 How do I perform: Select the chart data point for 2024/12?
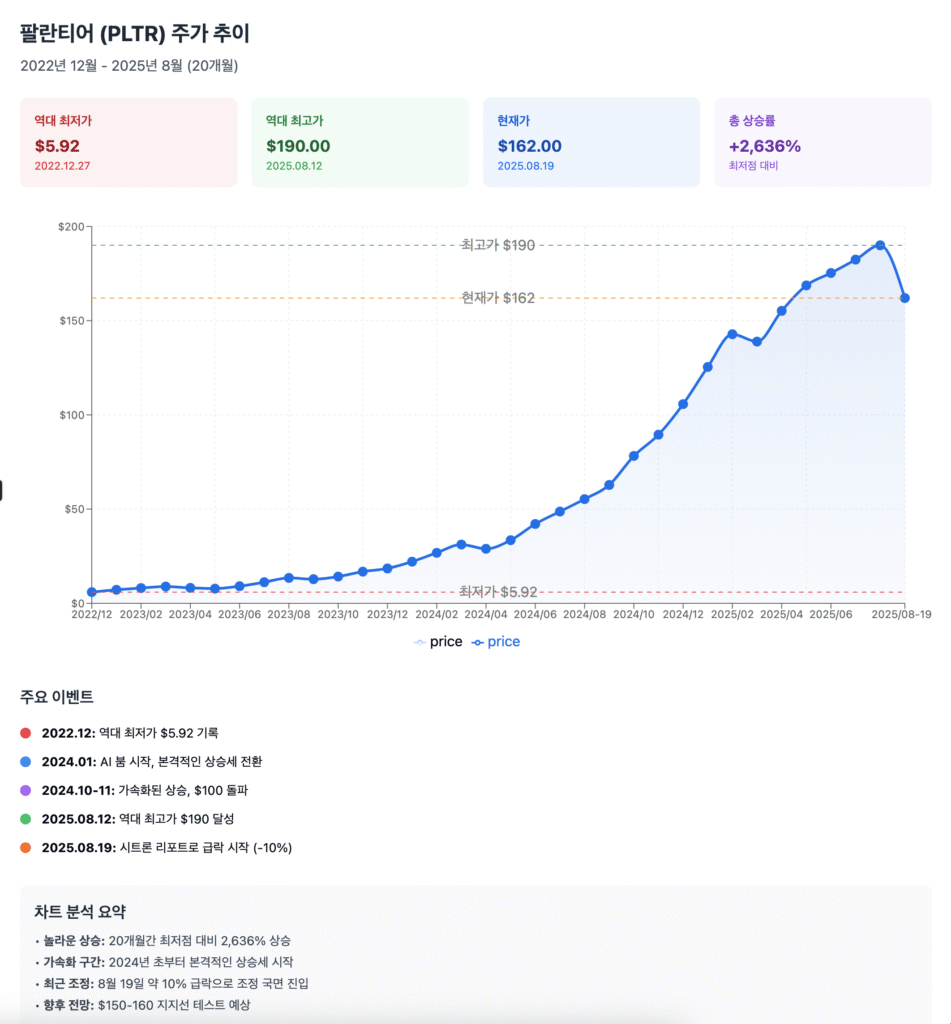(683, 404)
